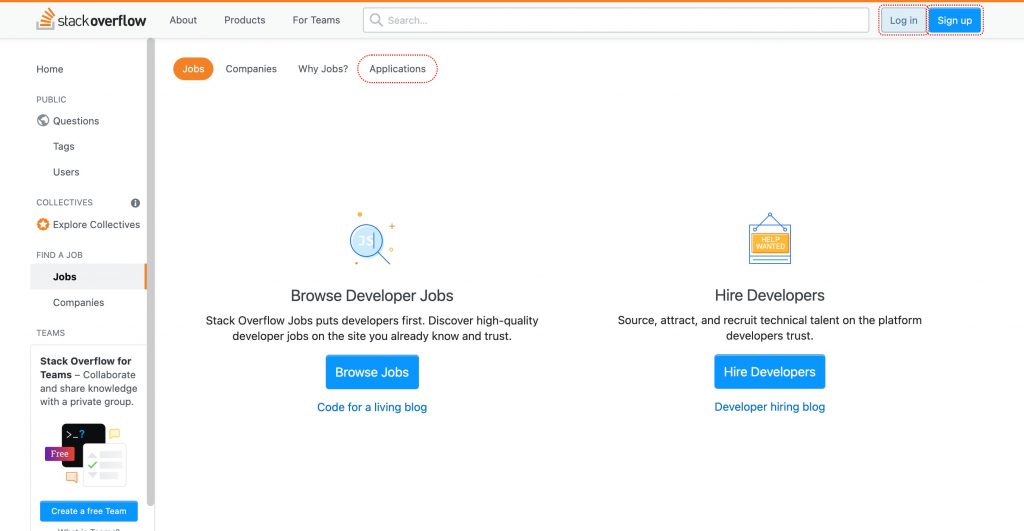
Task: Click the Hire Developers heading text
Action: coord(769,295)
